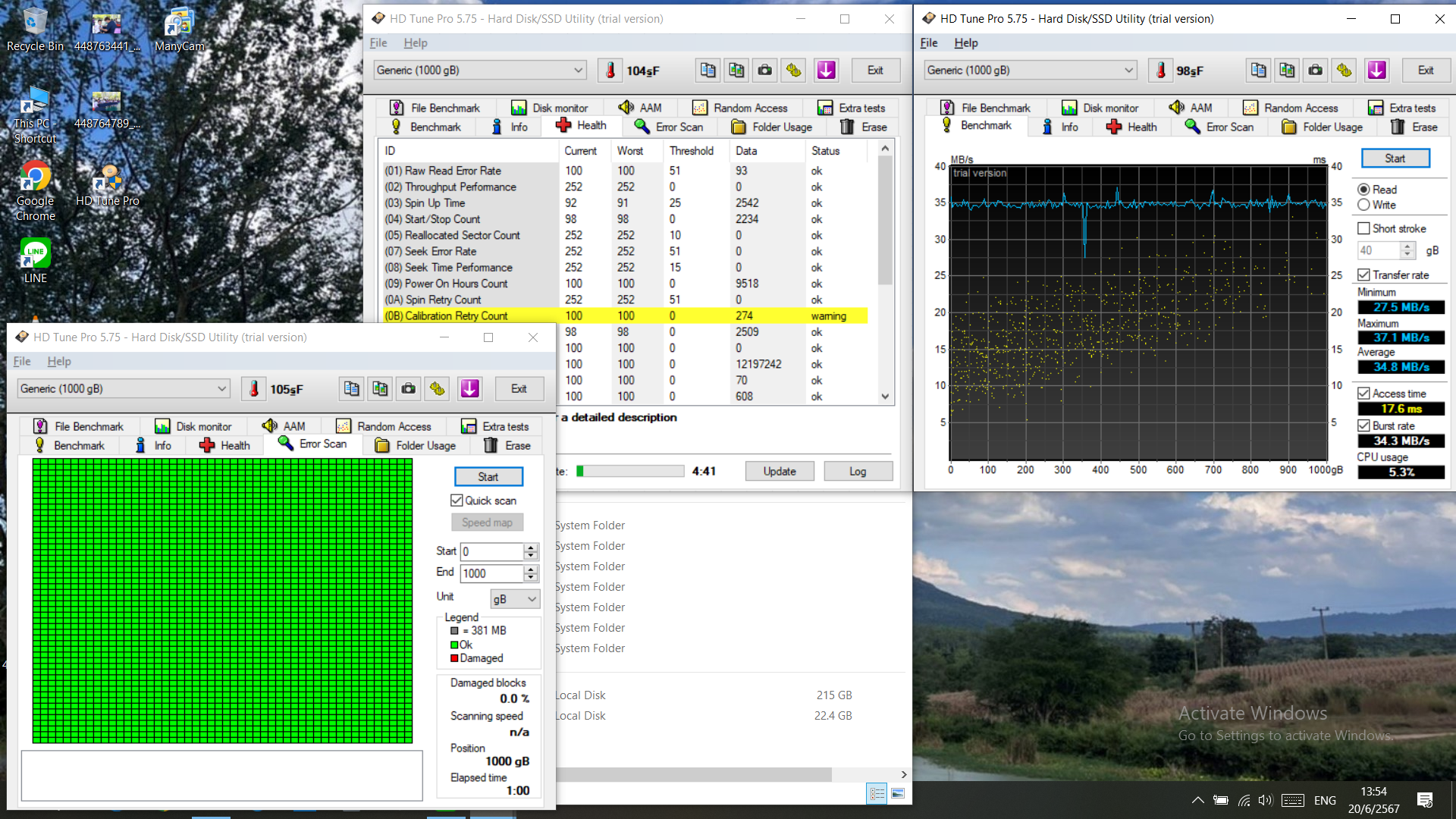Click copy info icon in Health window toolbar
1456x819 pixels.
pyautogui.click(x=708, y=71)
